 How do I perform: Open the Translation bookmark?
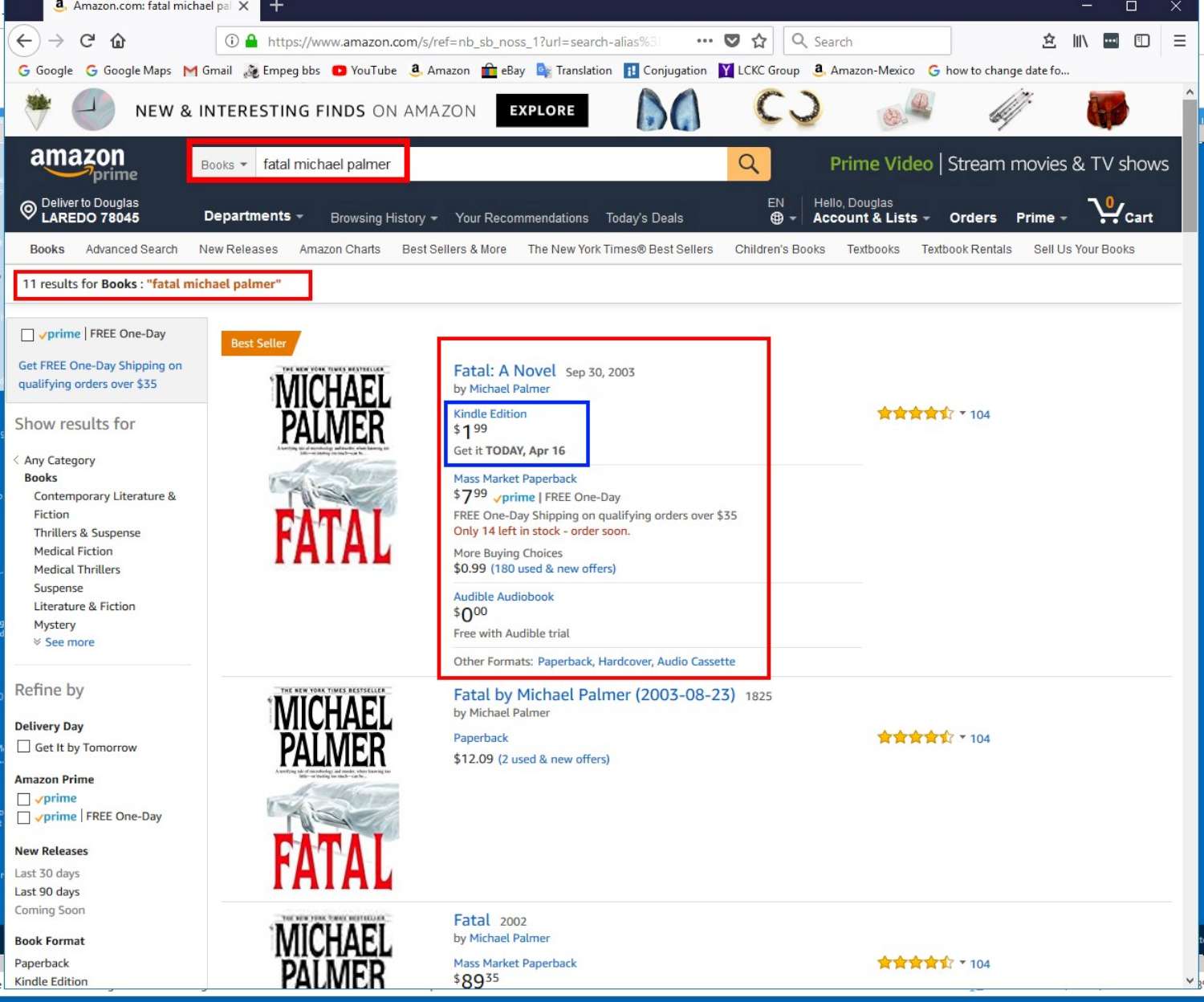pyautogui.click(x=574, y=71)
